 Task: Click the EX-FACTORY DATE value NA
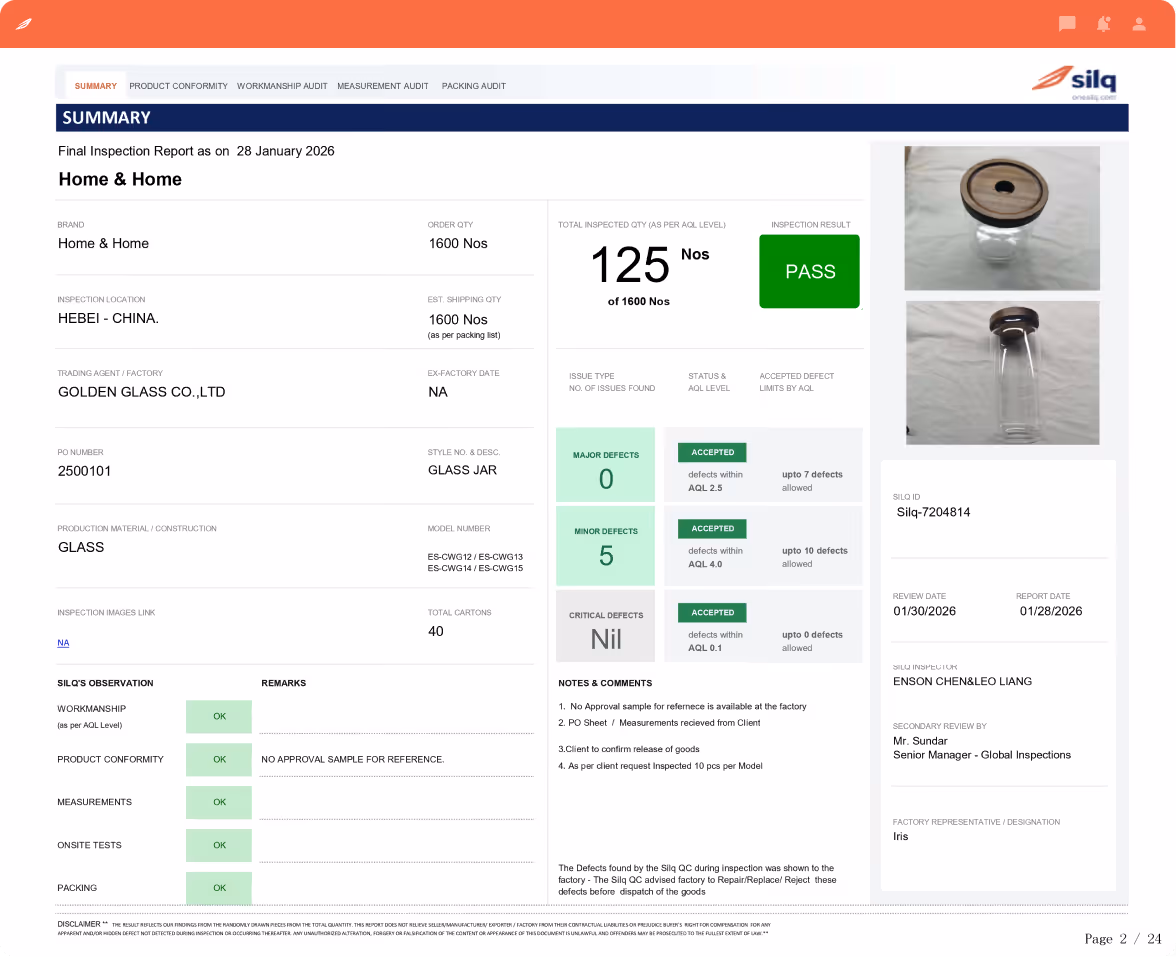point(437,392)
